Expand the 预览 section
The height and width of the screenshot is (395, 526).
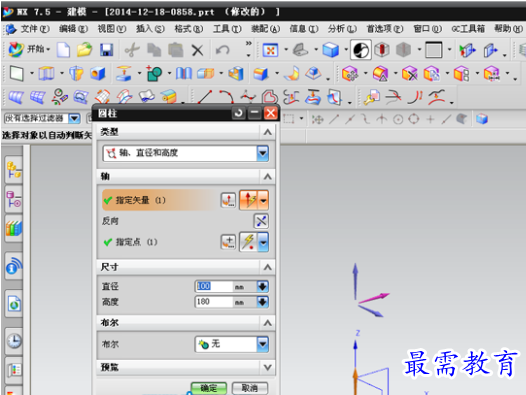(267, 367)
